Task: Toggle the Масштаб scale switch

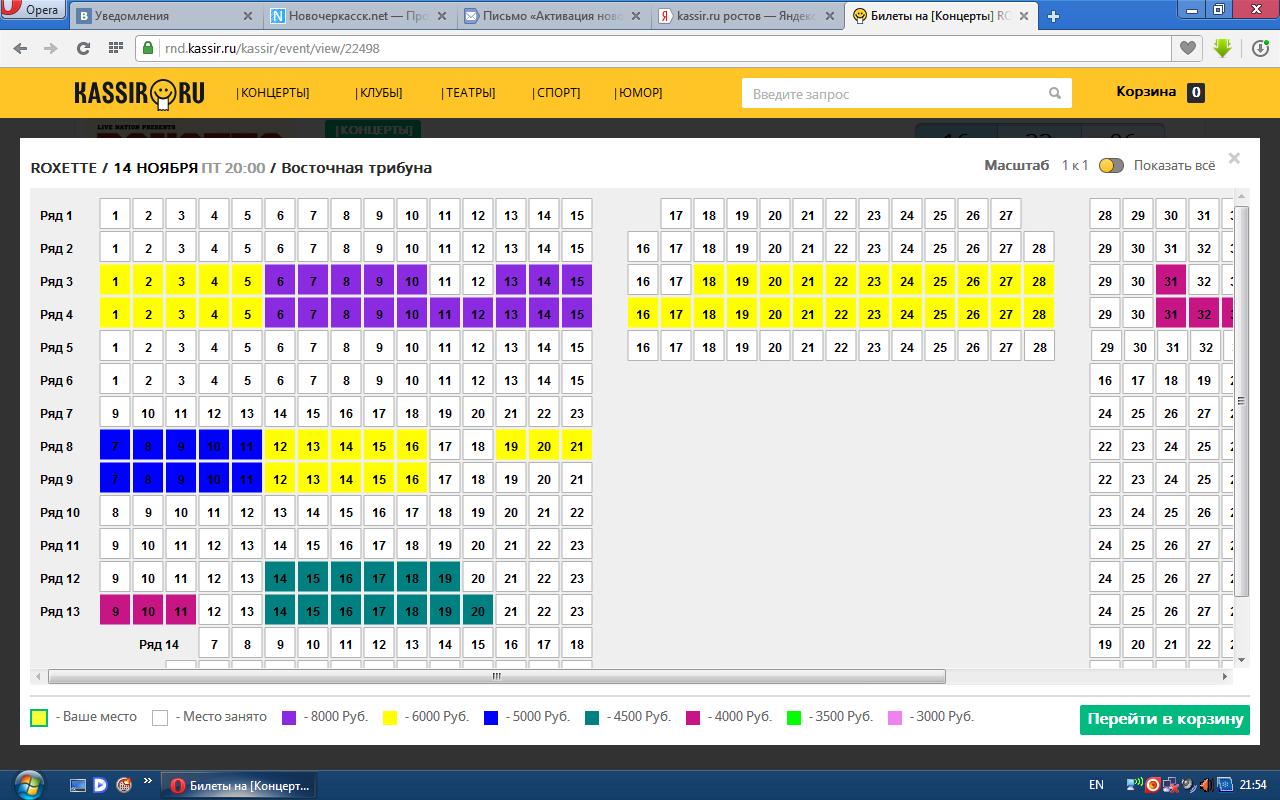Action: [x=1111, y=166]
